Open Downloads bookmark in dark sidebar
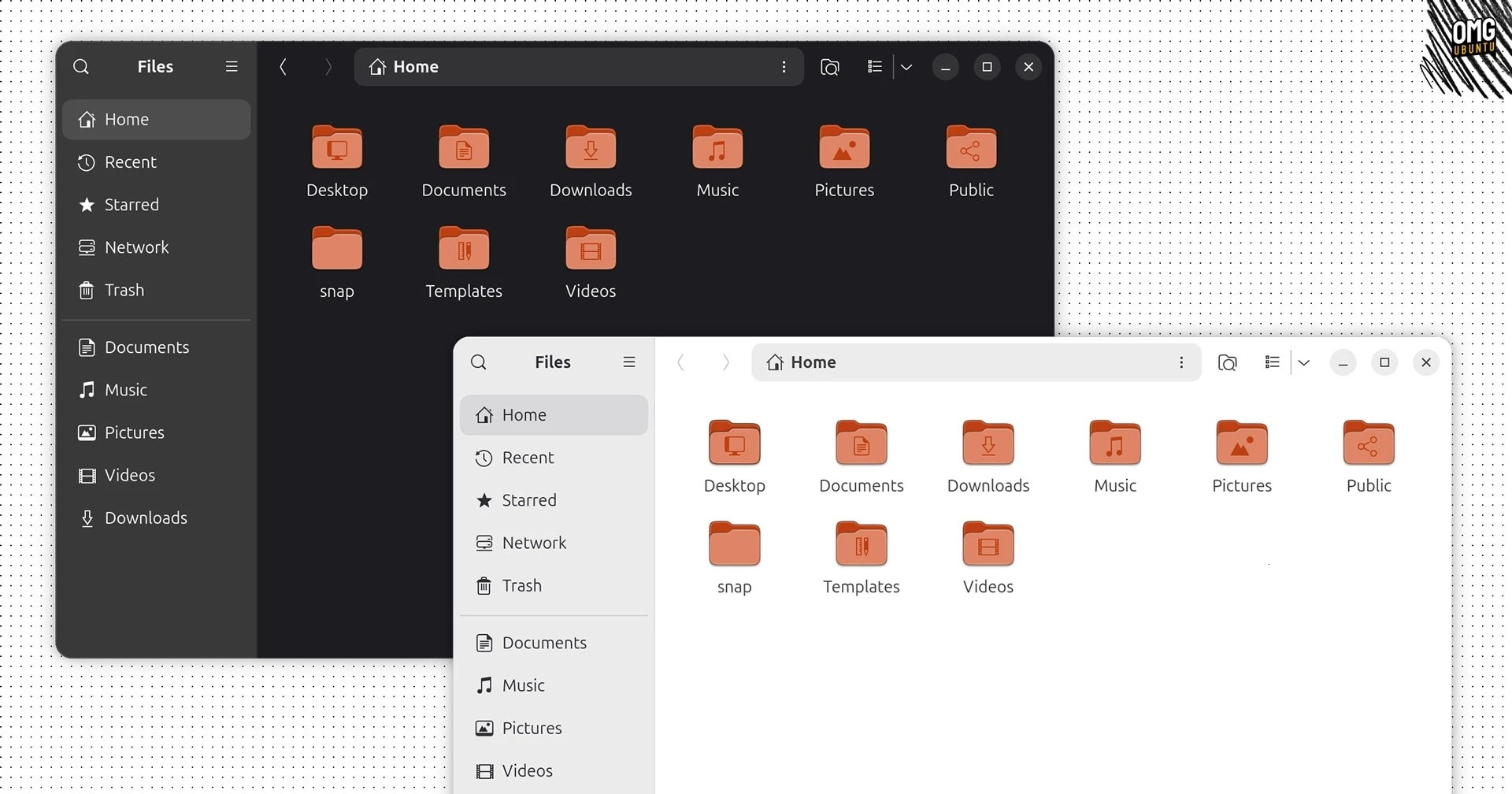 click(157, 518)
